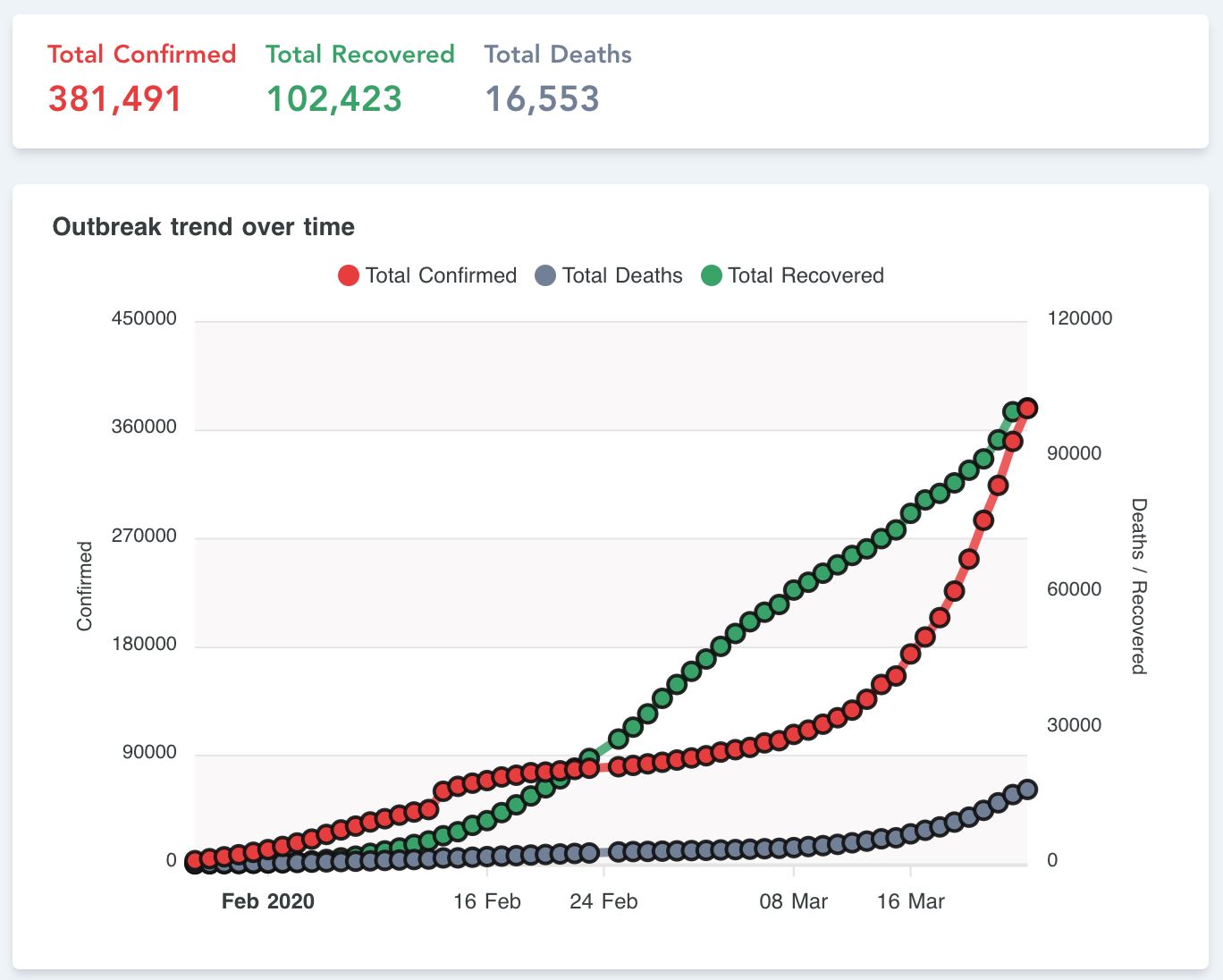Select the 102,423 recovered figure

[334, 98]
